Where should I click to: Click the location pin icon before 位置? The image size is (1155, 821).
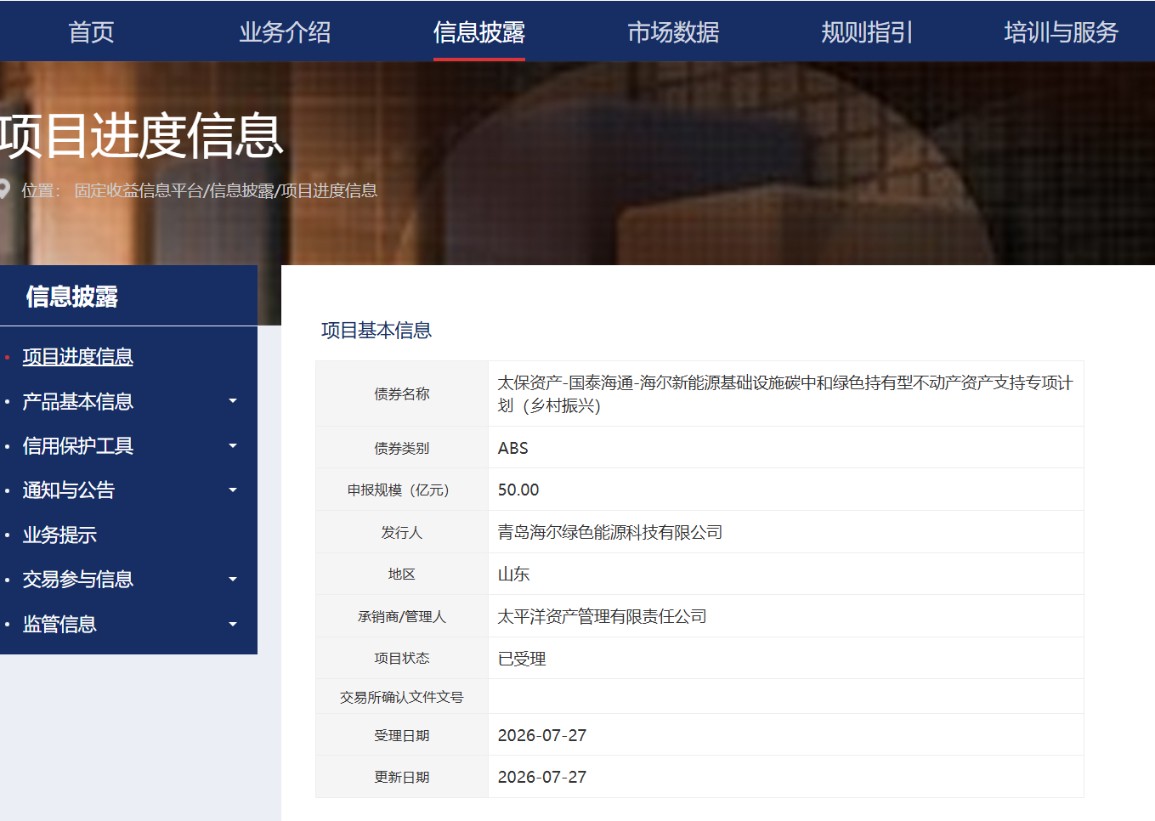4,189
